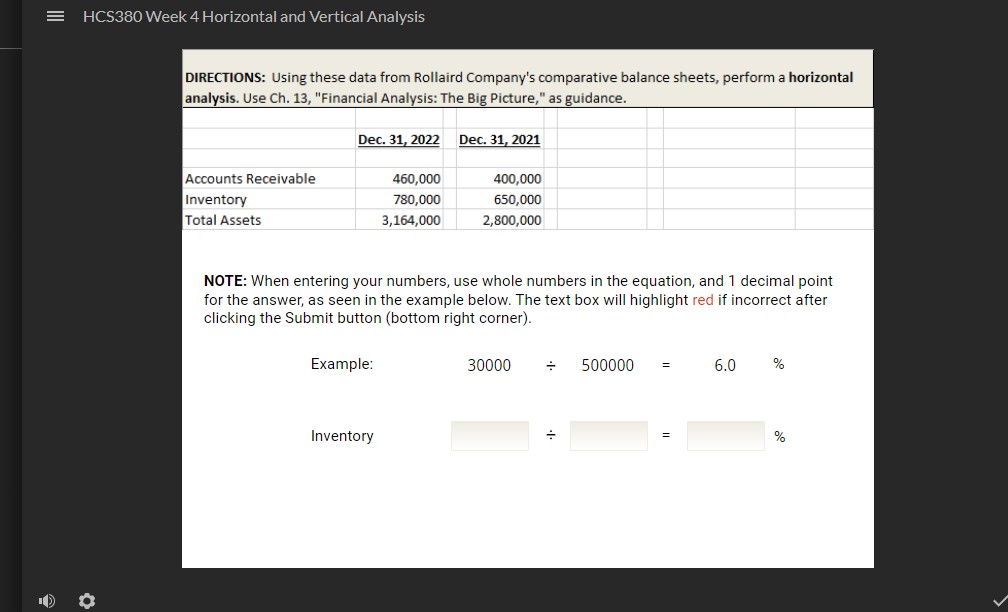Click the course title HCS380 Week 4
The image size is (1008, 612).
(x=254, y=16)
